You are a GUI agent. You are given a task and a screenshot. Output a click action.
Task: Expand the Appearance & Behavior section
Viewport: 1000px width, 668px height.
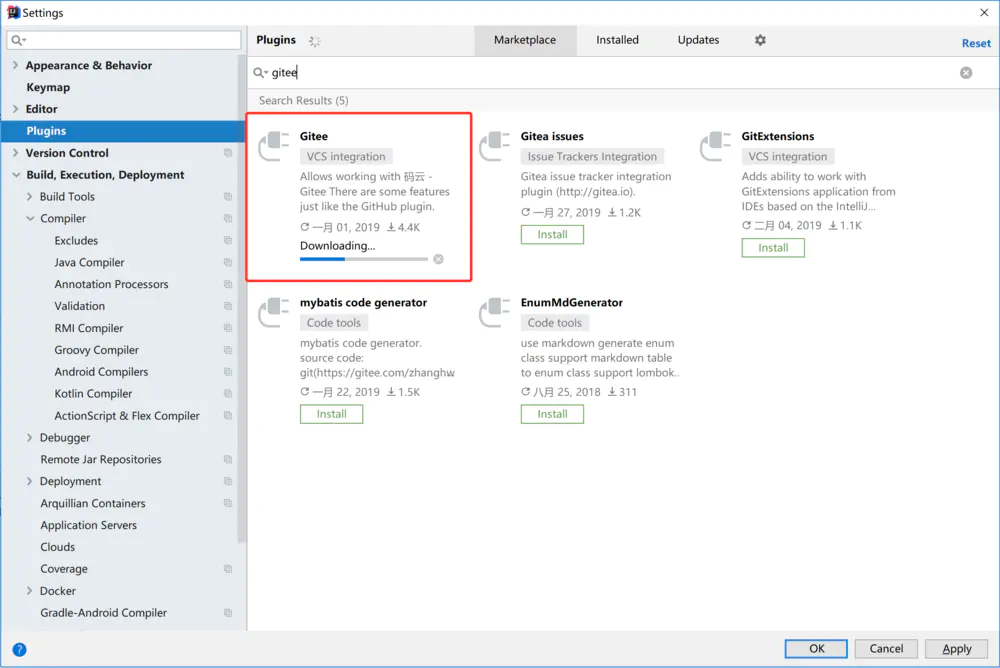tap(15, 65)
